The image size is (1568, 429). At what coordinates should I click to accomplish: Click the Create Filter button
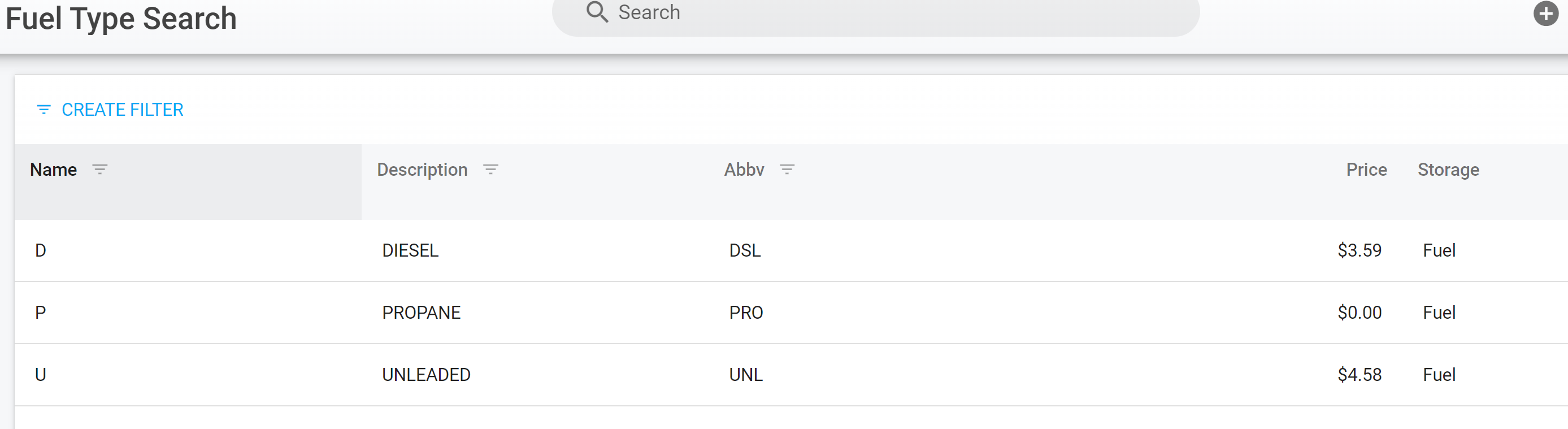click(x=123, y=110)
